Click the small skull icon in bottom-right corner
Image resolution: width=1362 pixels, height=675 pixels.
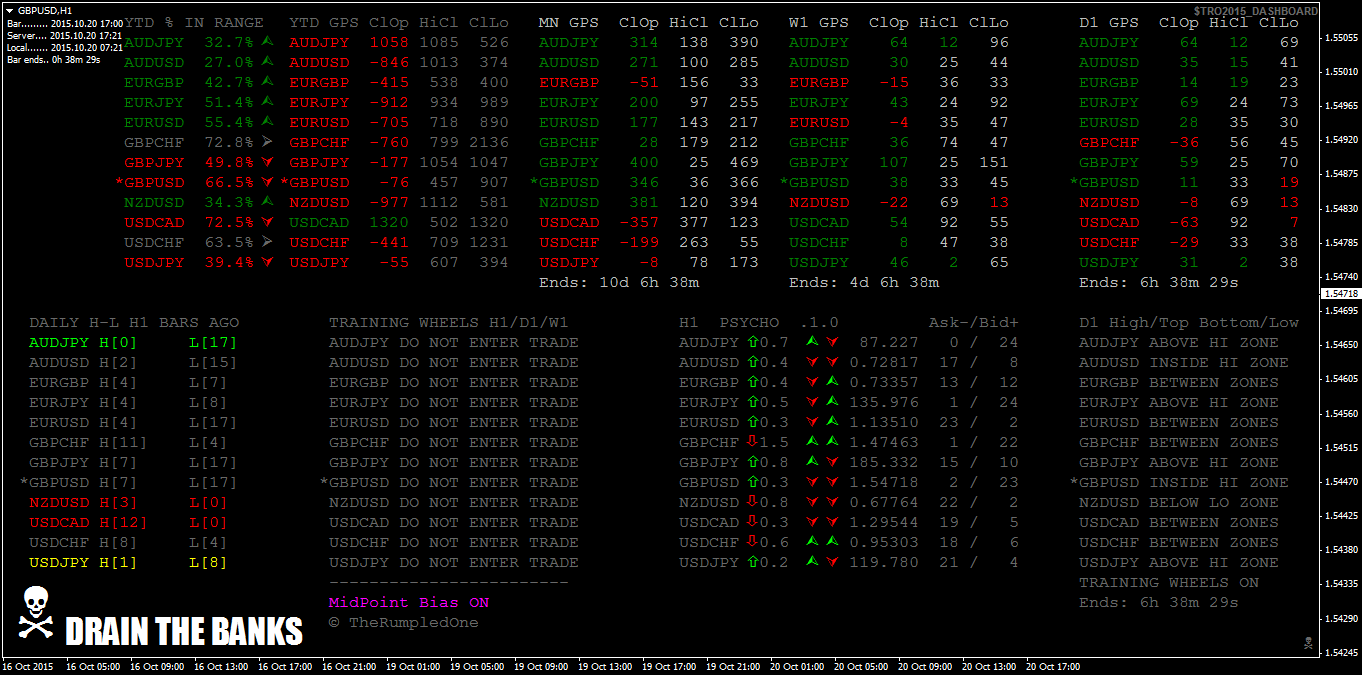tap(1307, 642)
